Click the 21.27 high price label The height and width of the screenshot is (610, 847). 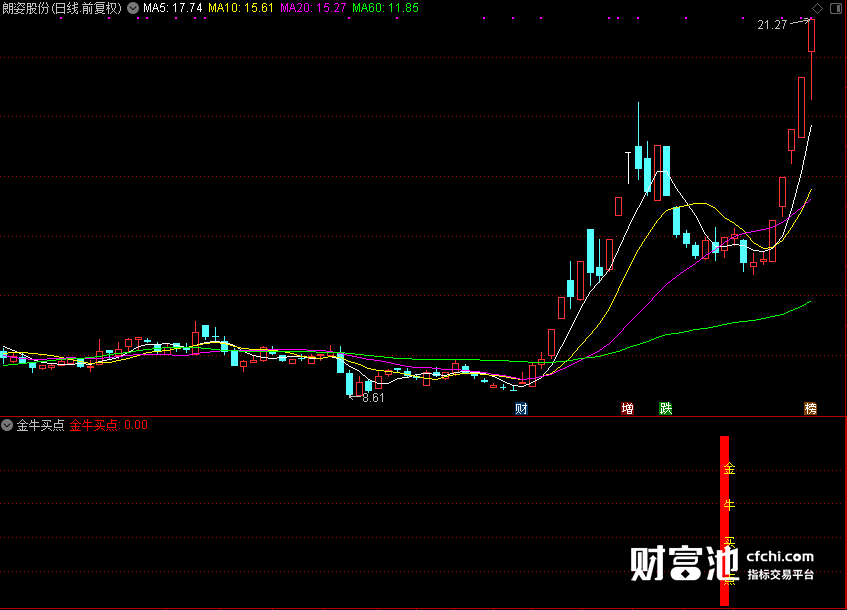tap(772, 25)
